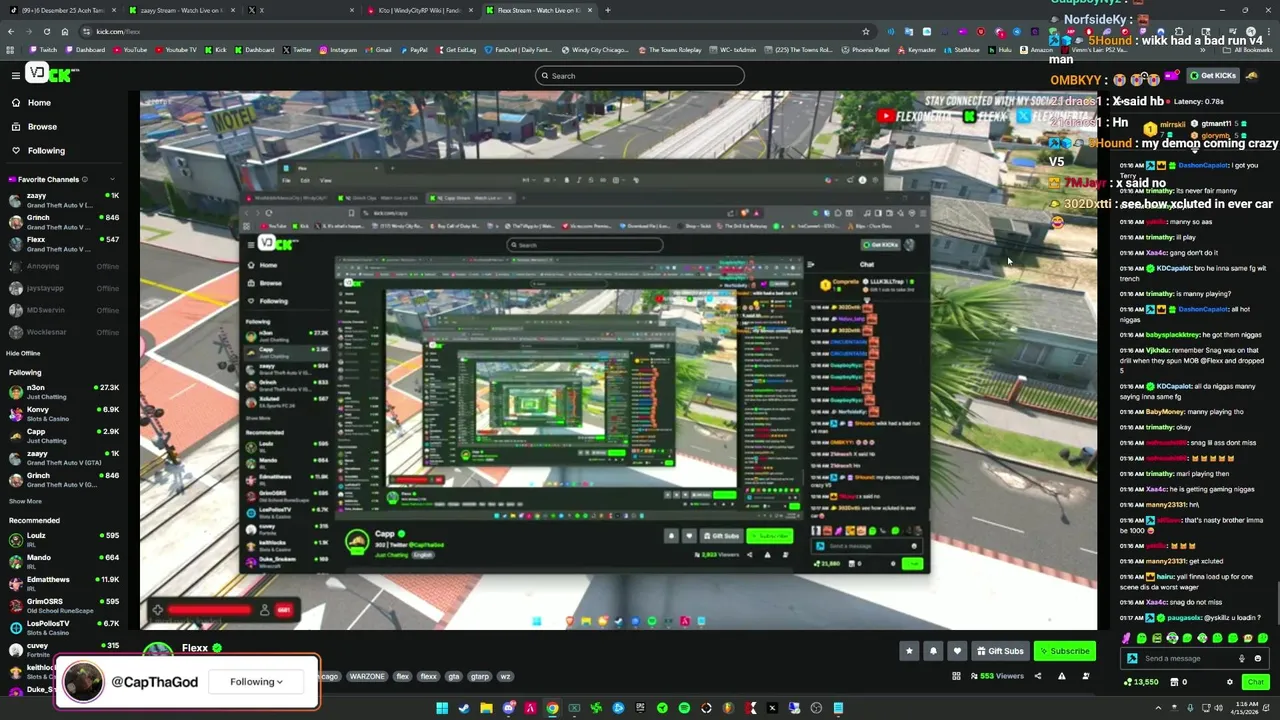Open LosPollosTV recommended channel
This screenshot has width=1280, height=720.
pos(62,627)
